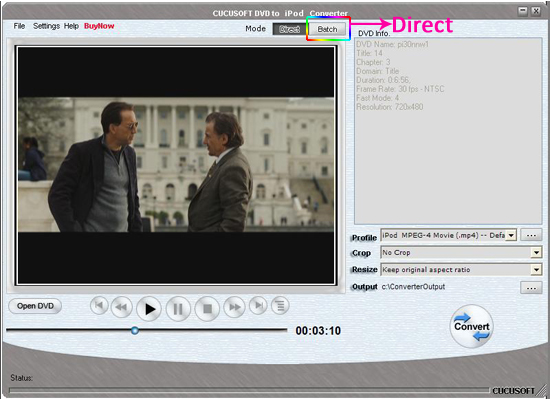Start conversion with the Convert button
This screenshot has height=399, width=550.
pyautogui.click(x=471, y=326)
